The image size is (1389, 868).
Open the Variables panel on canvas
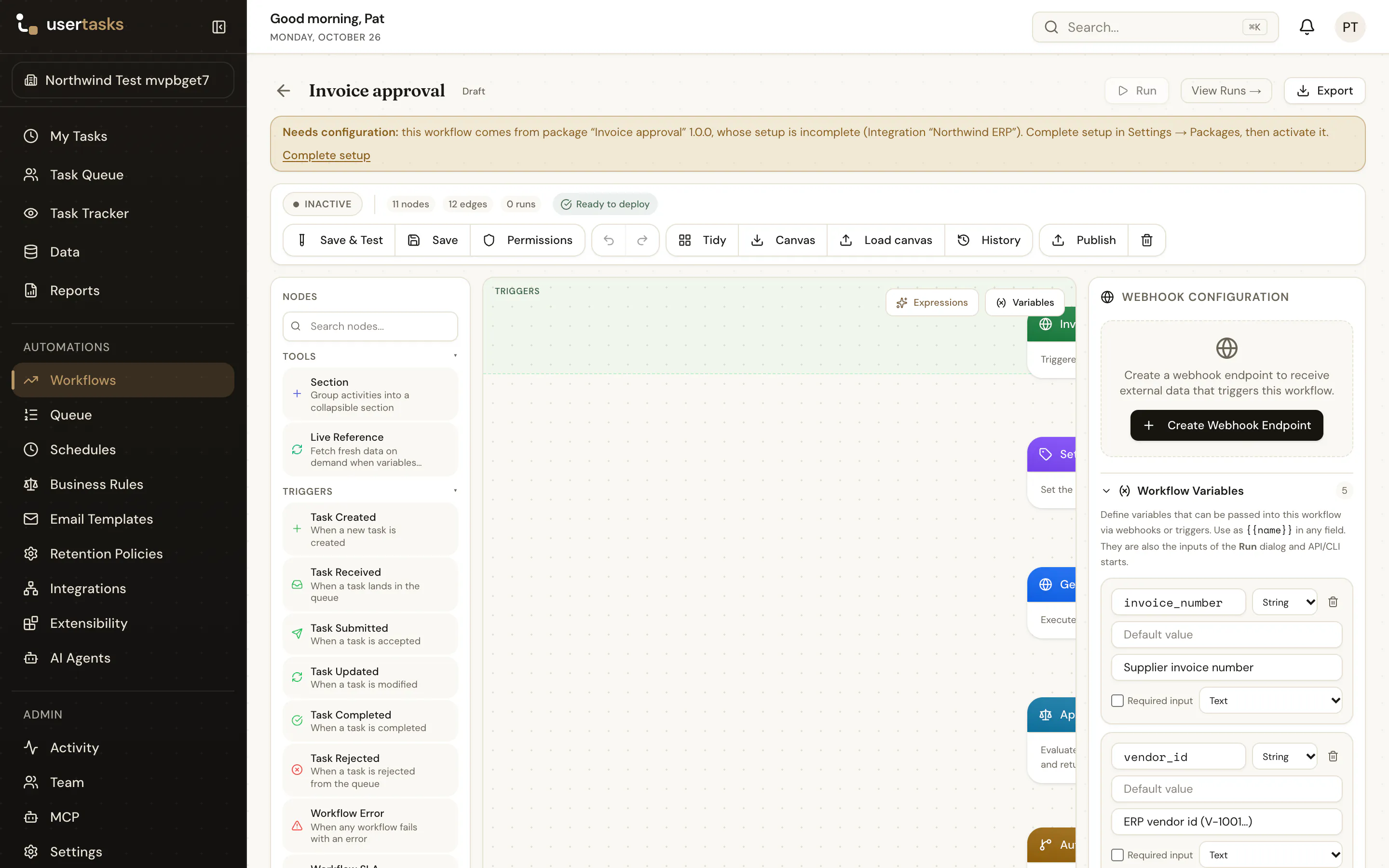click(1024, 302)
